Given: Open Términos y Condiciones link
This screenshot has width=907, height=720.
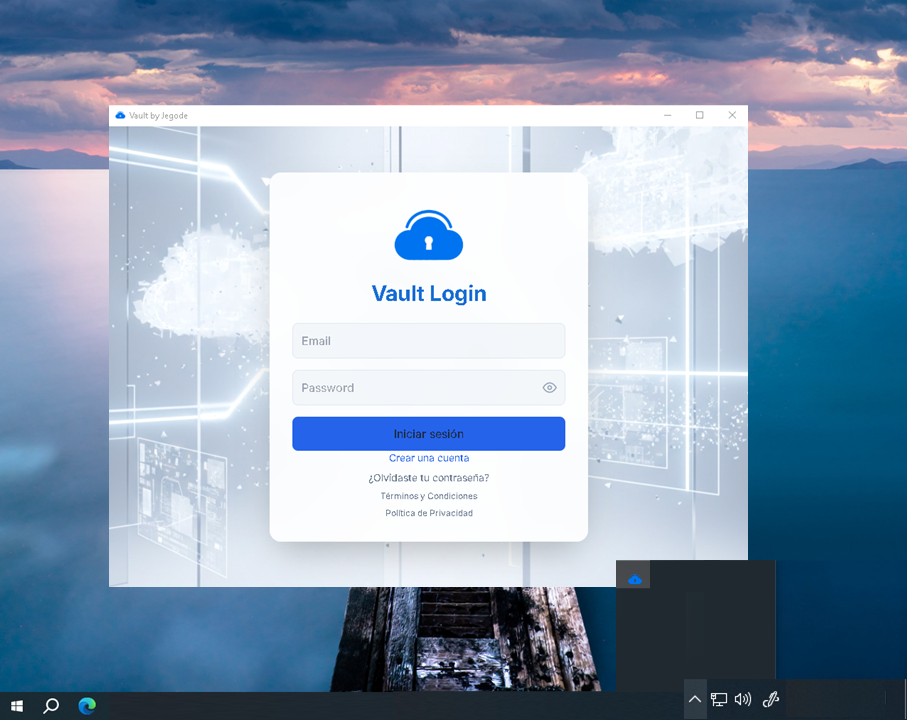Looking at the screenshot, I should coord(429,496).
